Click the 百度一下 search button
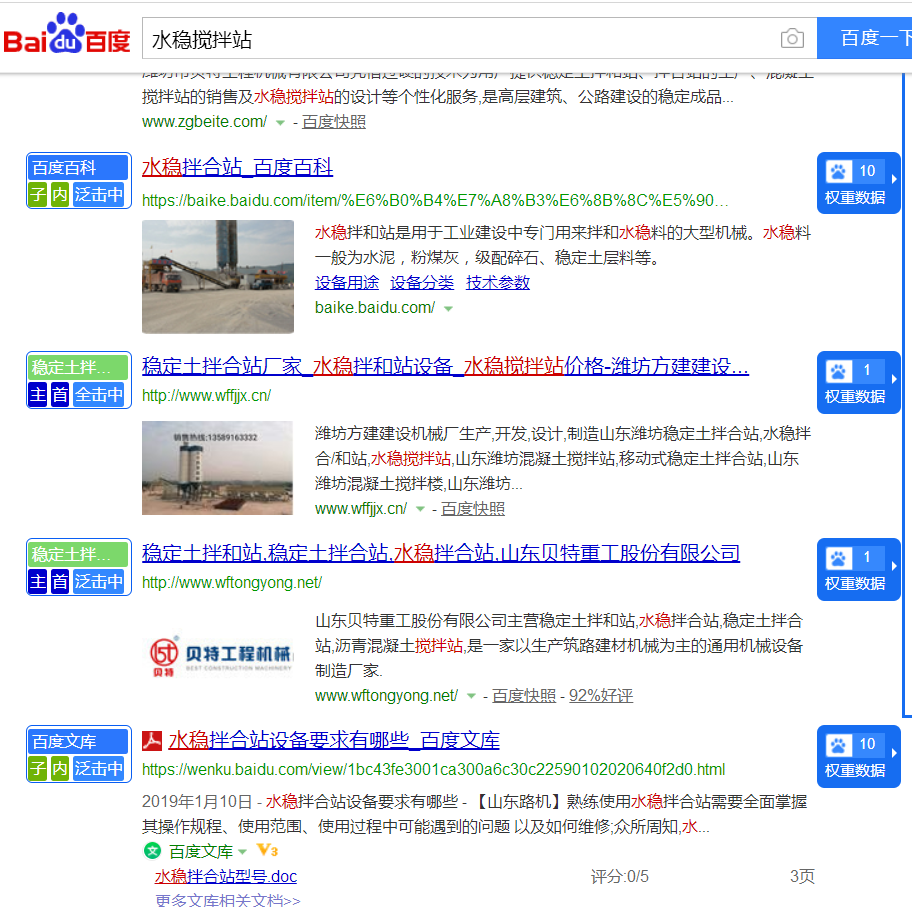Image resolution: width=912 pixels, height=907 pixels. click(864, 38)
